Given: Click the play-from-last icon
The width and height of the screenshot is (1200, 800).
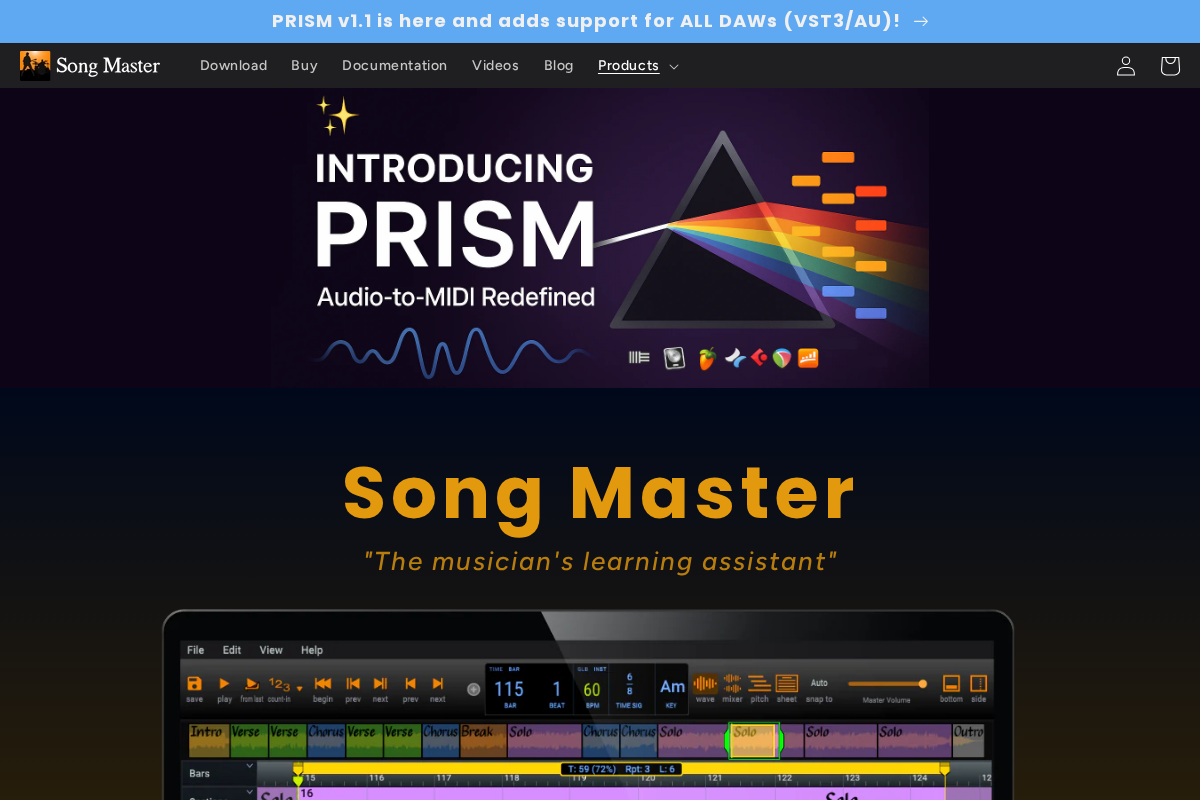Looking at the screenshot, I should tap(252, 684).
